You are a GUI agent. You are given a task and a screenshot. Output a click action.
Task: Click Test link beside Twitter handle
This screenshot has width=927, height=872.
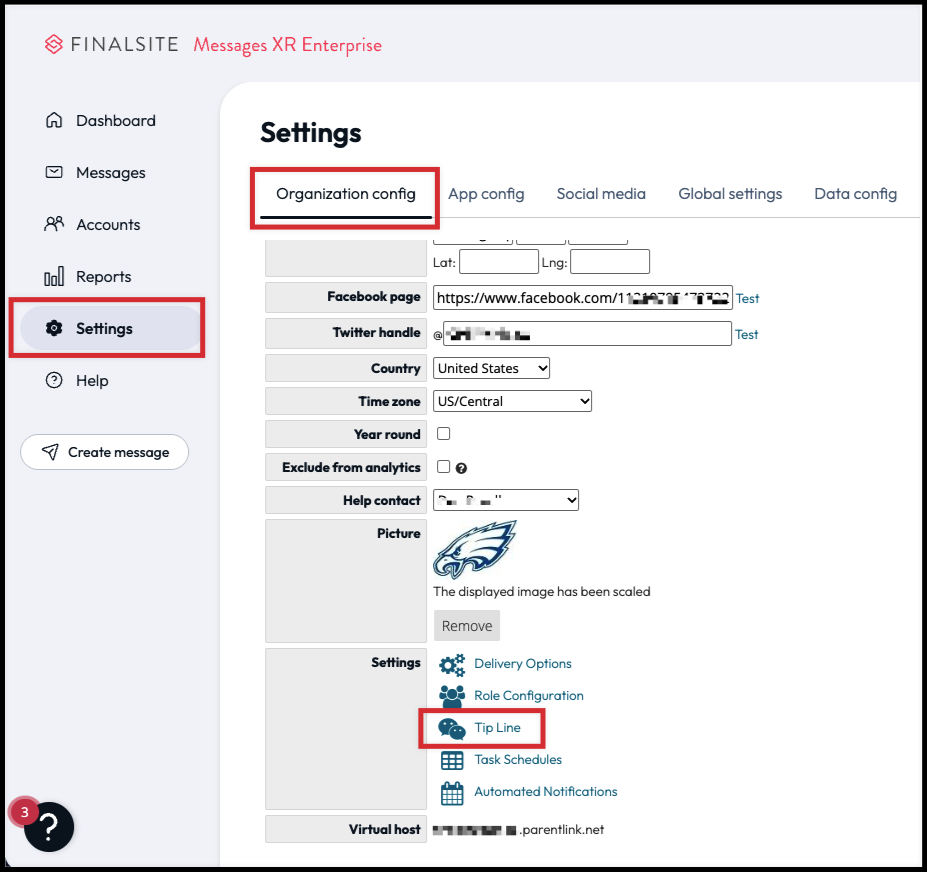click(x=747, y=335)
